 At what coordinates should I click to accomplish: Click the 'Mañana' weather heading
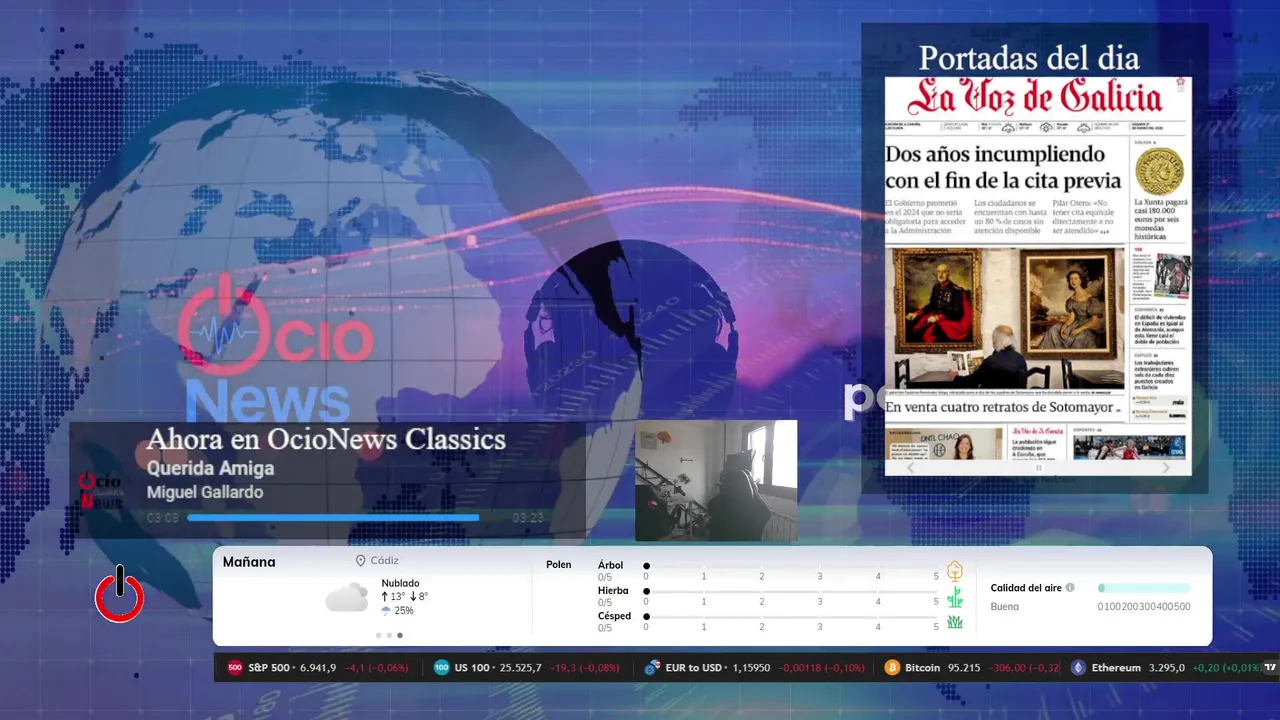[x=249, y=562]
